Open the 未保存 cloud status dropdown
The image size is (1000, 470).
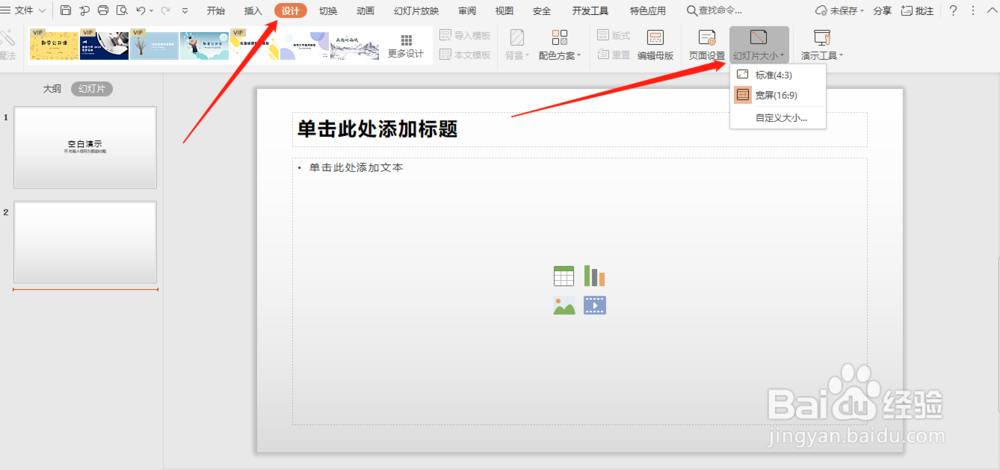840,11
